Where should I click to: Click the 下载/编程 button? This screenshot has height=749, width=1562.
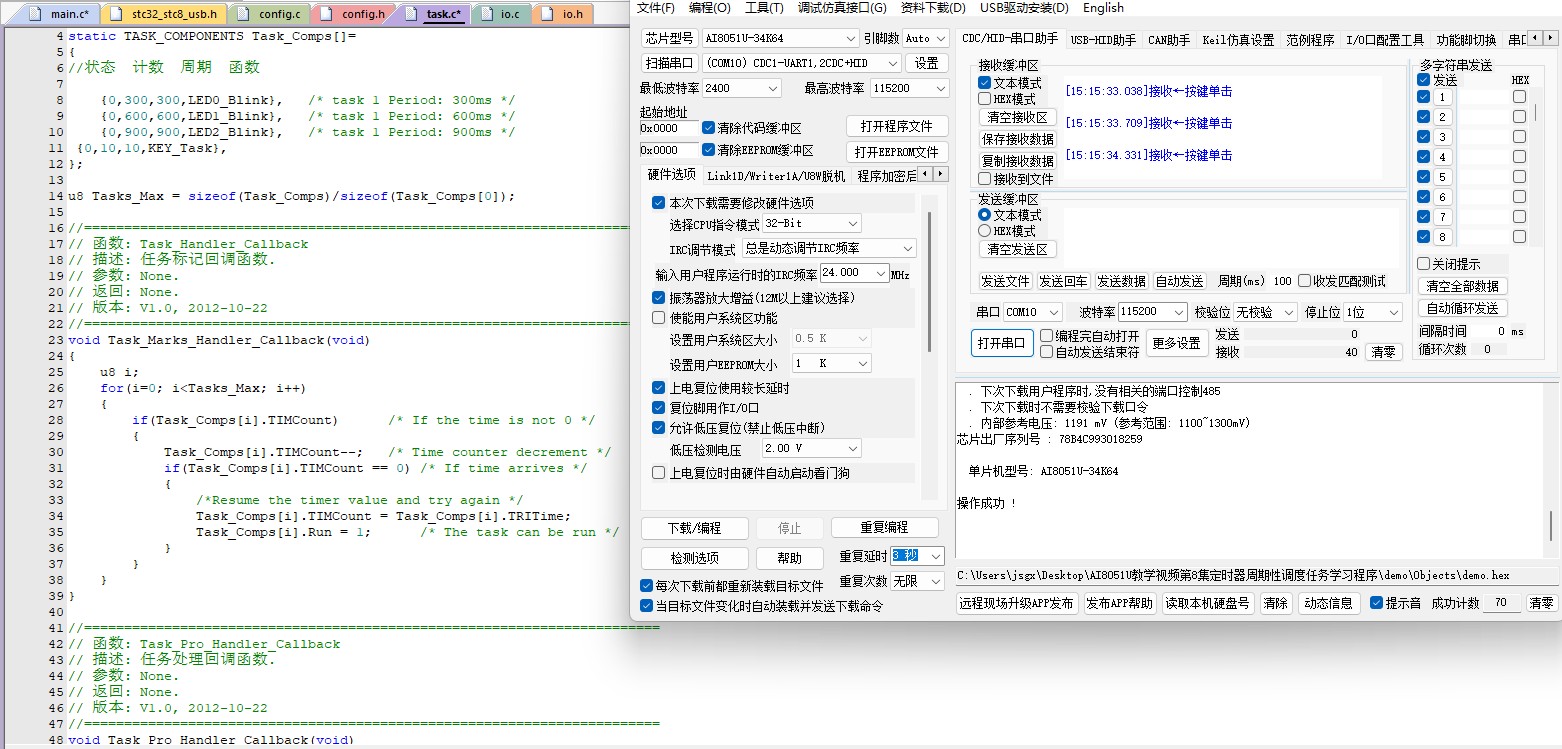point(694,528)
